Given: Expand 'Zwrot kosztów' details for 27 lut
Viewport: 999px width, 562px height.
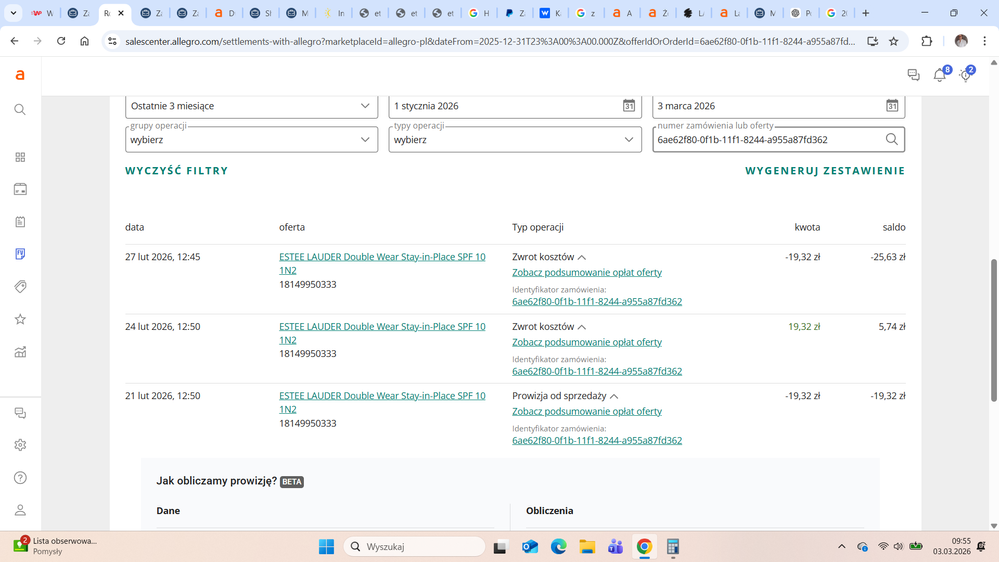Looking at the screenshot, I should pyautogui.click(x=582, y=258).
